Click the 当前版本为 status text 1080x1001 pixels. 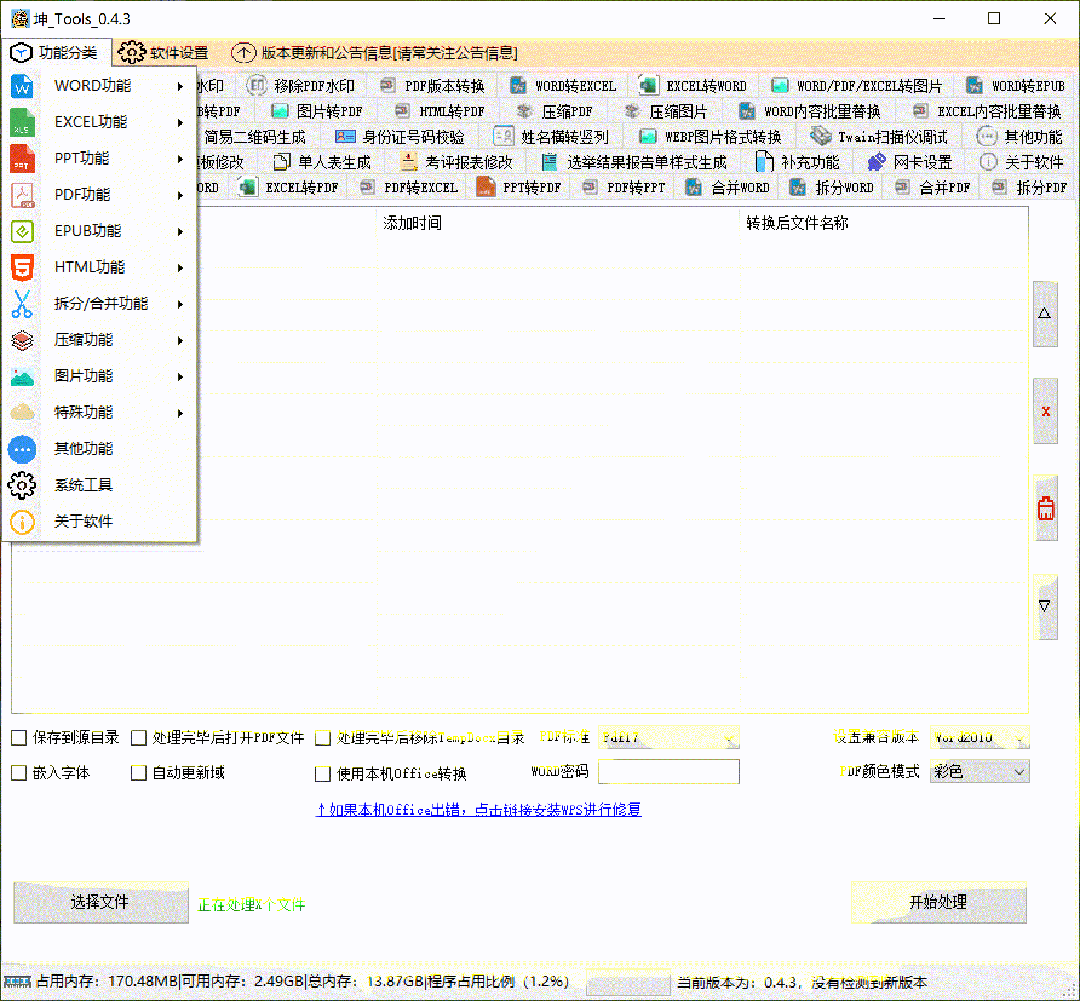[802, 982]
